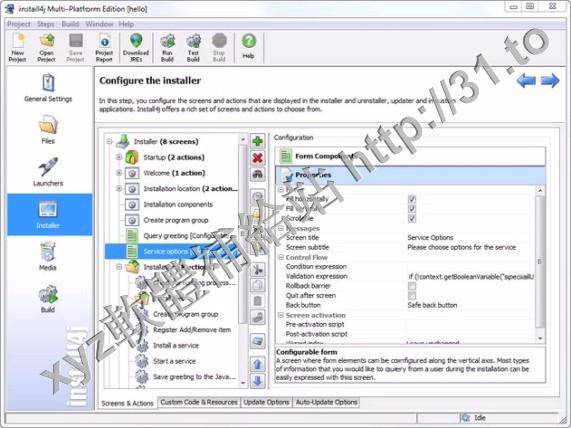Select the Screens & Actions tab
This screenshot has height=428, width=571.
click(127, 403)
